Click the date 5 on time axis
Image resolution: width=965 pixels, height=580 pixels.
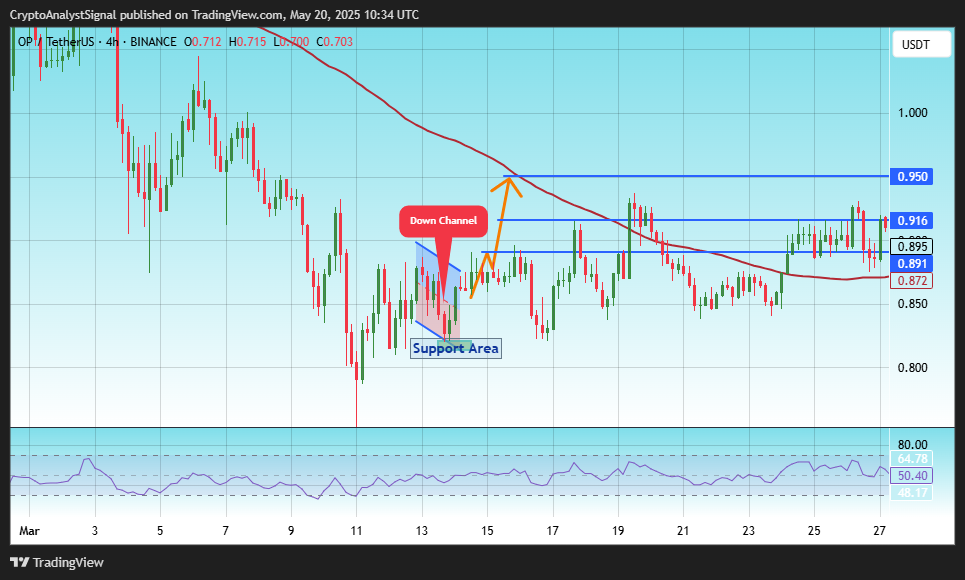160,531
